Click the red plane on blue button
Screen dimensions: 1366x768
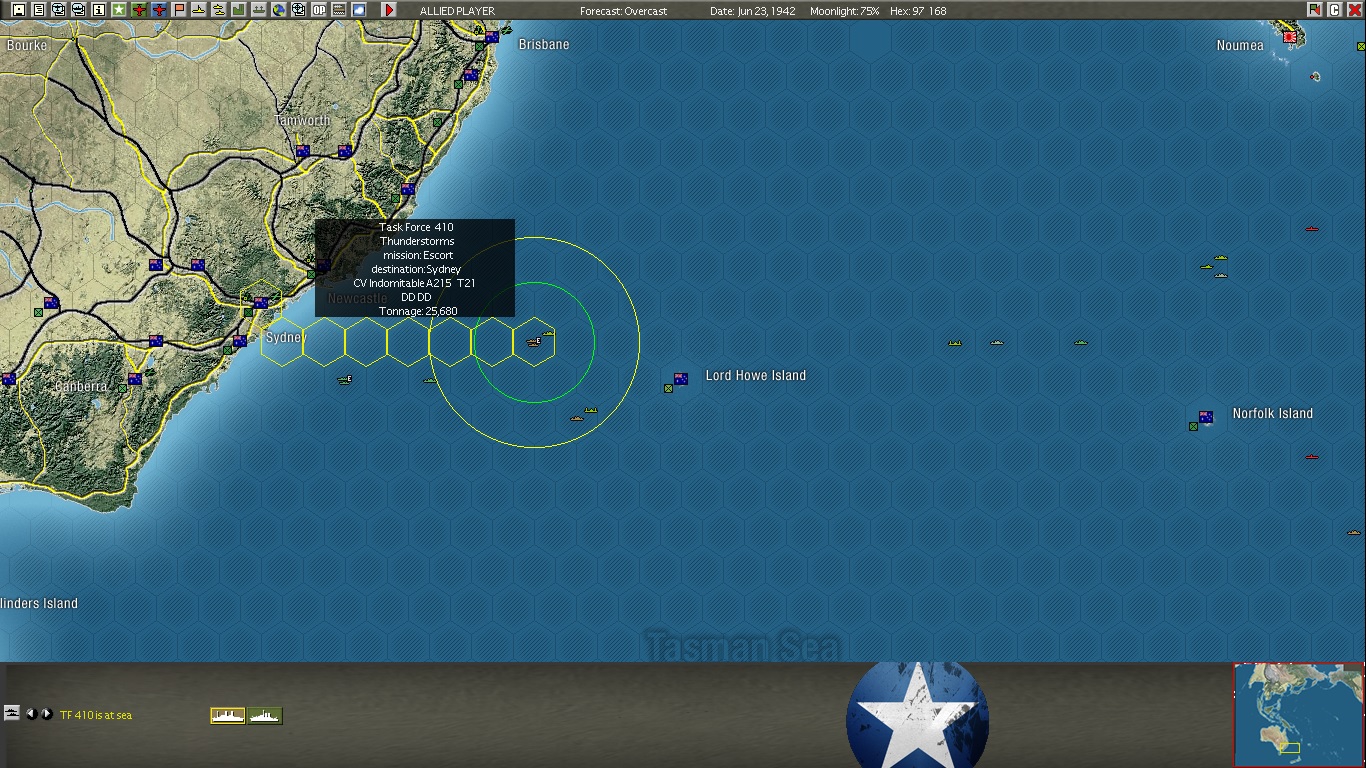(158, 10)
